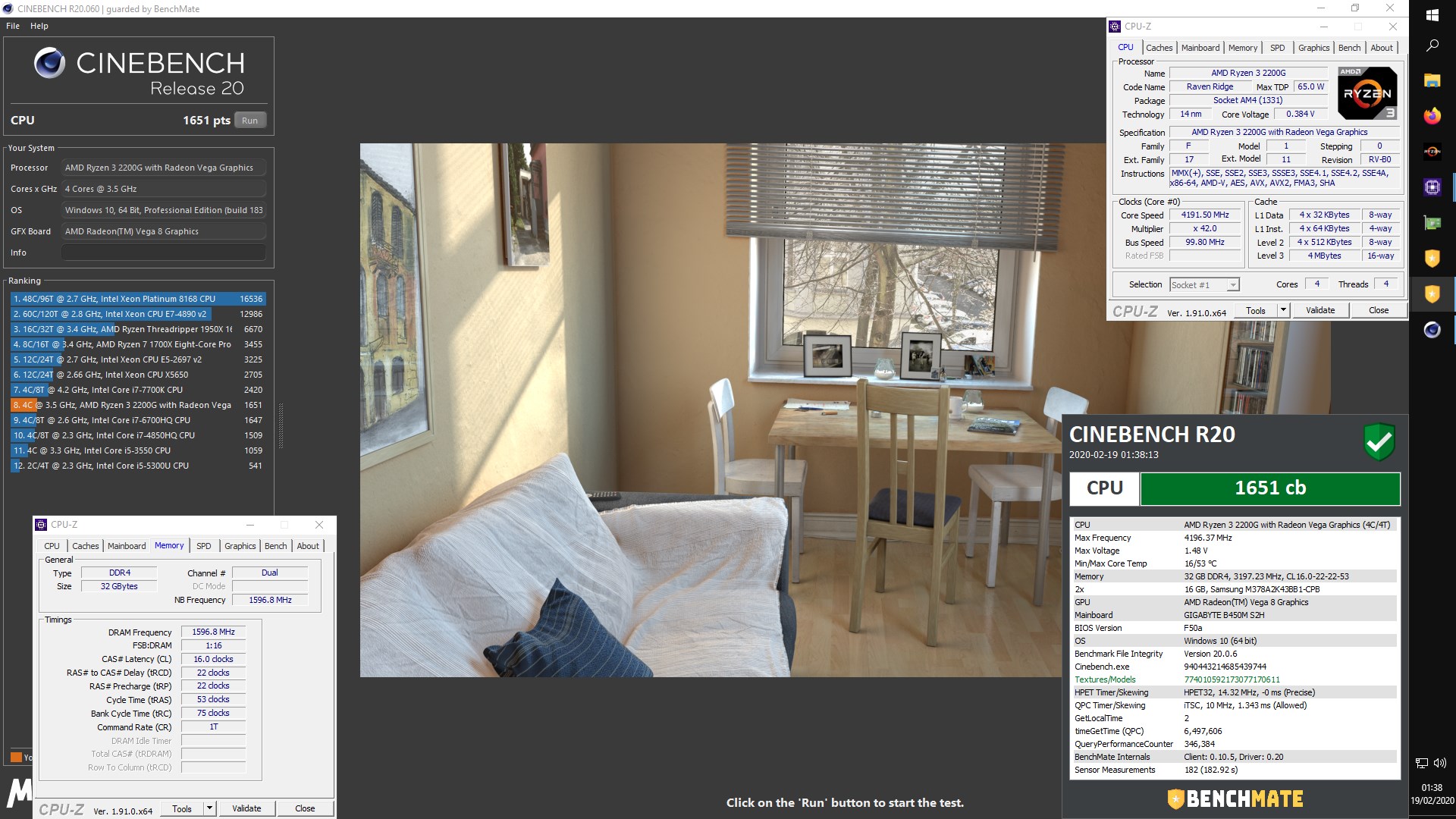
Task: Click Tools button in top-right CPU-Z window
Action: [x=1256, y=310]
